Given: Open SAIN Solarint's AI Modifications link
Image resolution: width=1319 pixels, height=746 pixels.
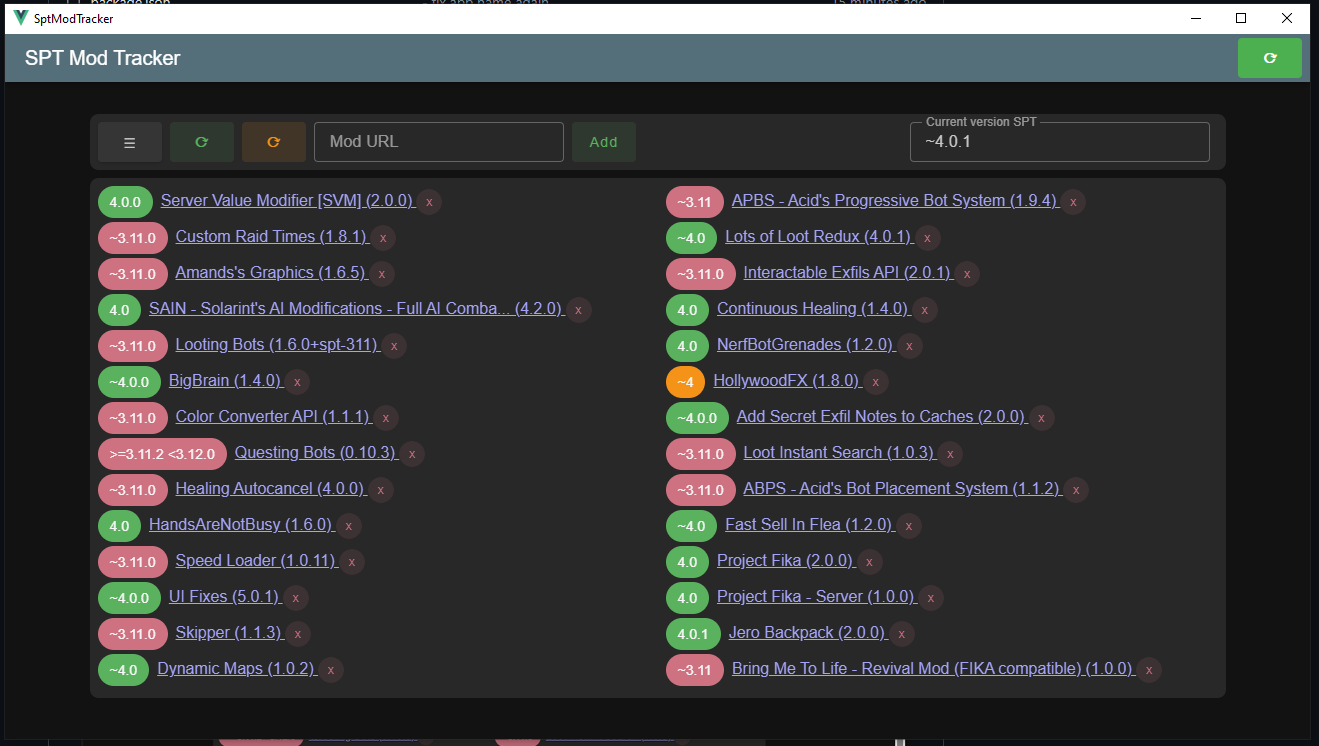Looking at the screenshot, I should tap(357, 308).
